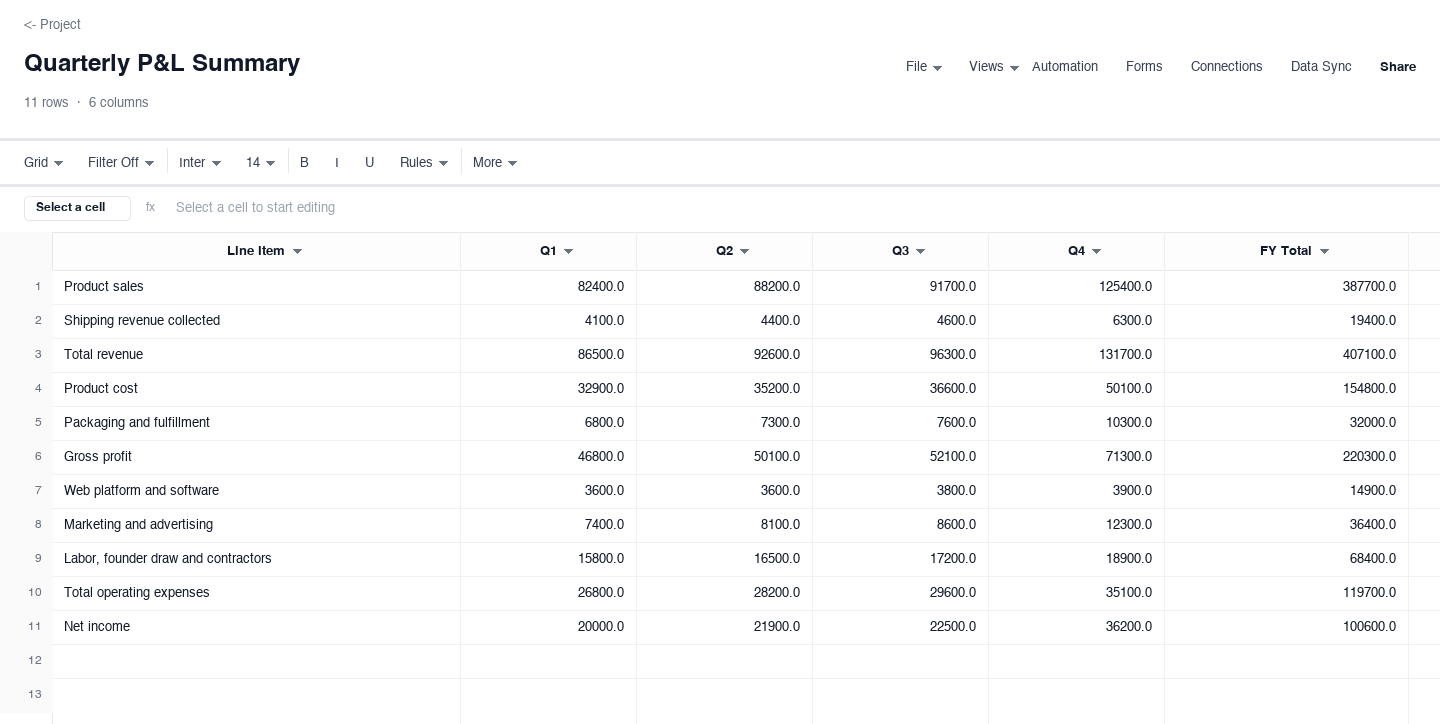Click Q4 value 3900.0
The width and height of the screenshot is (1440, 724).
[x=1076, y=491]
